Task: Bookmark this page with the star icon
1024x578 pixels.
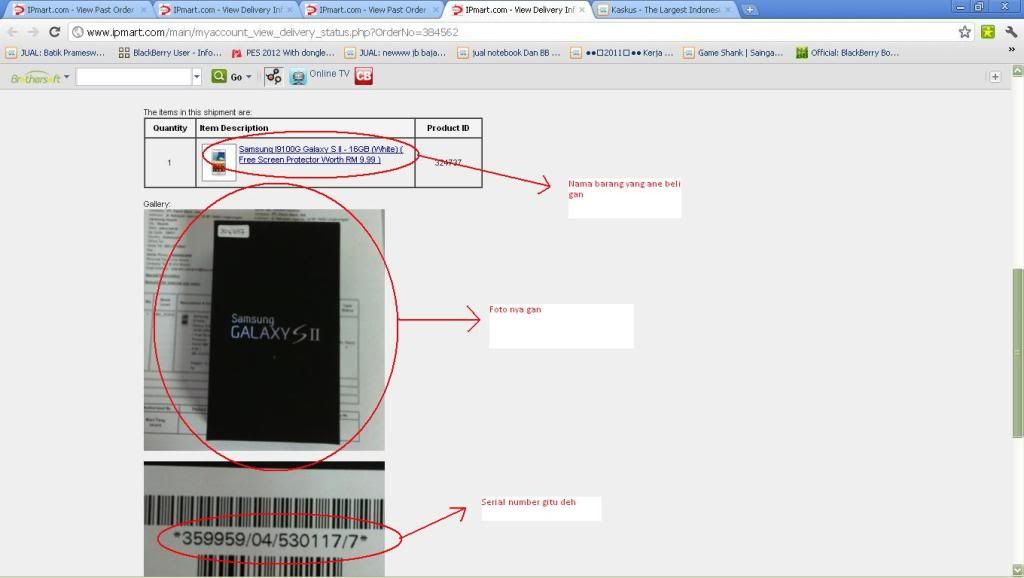Action: (x=965, y=32)
